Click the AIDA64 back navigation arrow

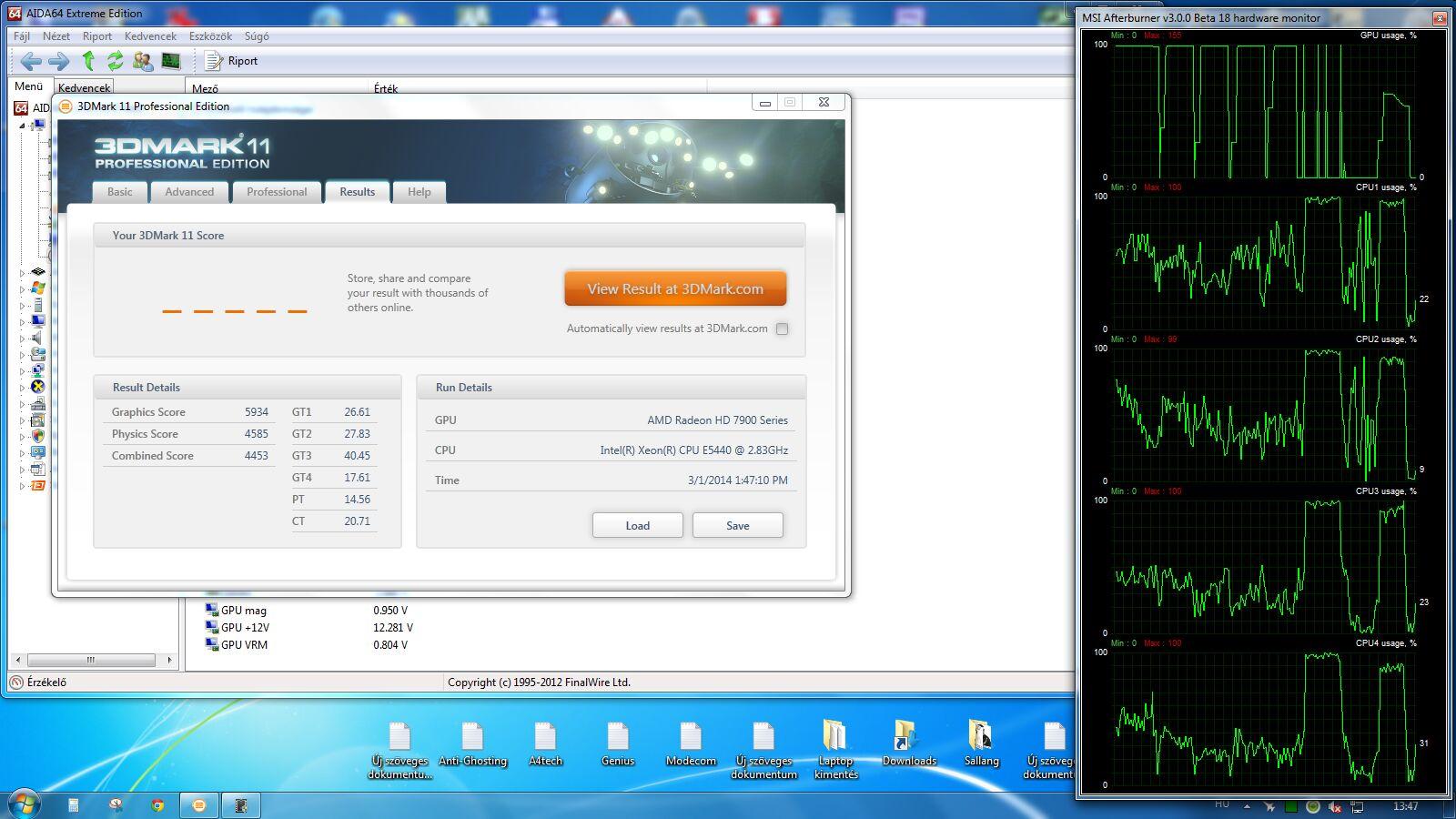click(x=31, y=61)
